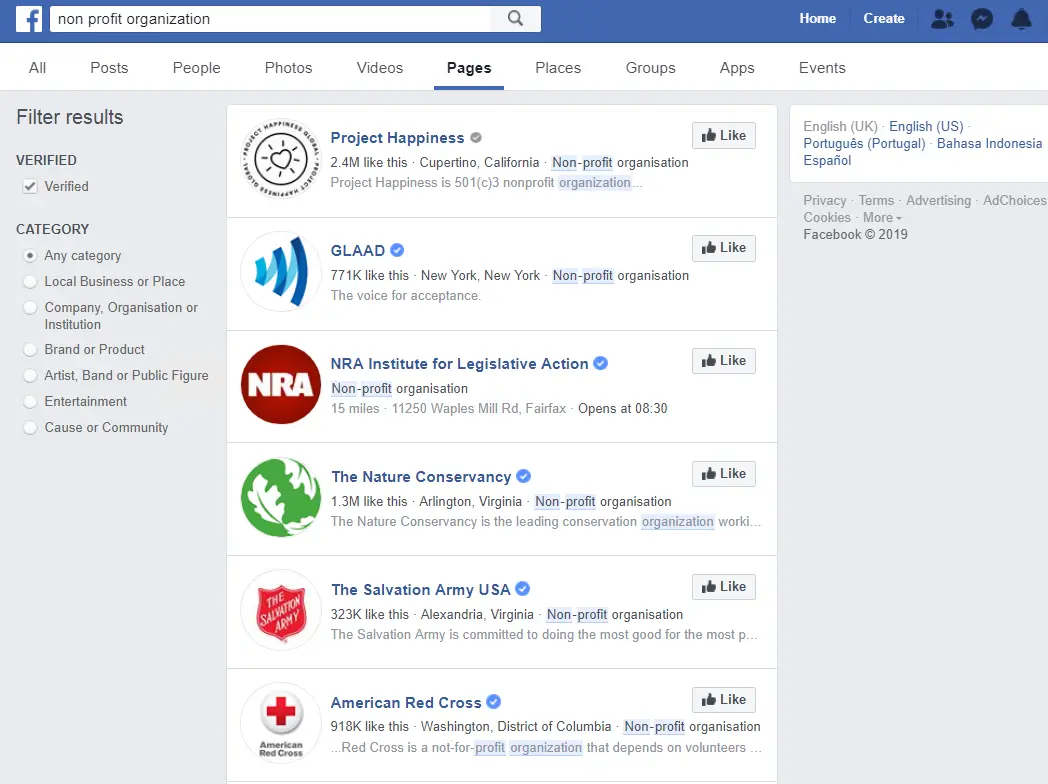Screen dimensions: 1048x784
Task: Open the Messenger icon
Action: pos(982,18)
